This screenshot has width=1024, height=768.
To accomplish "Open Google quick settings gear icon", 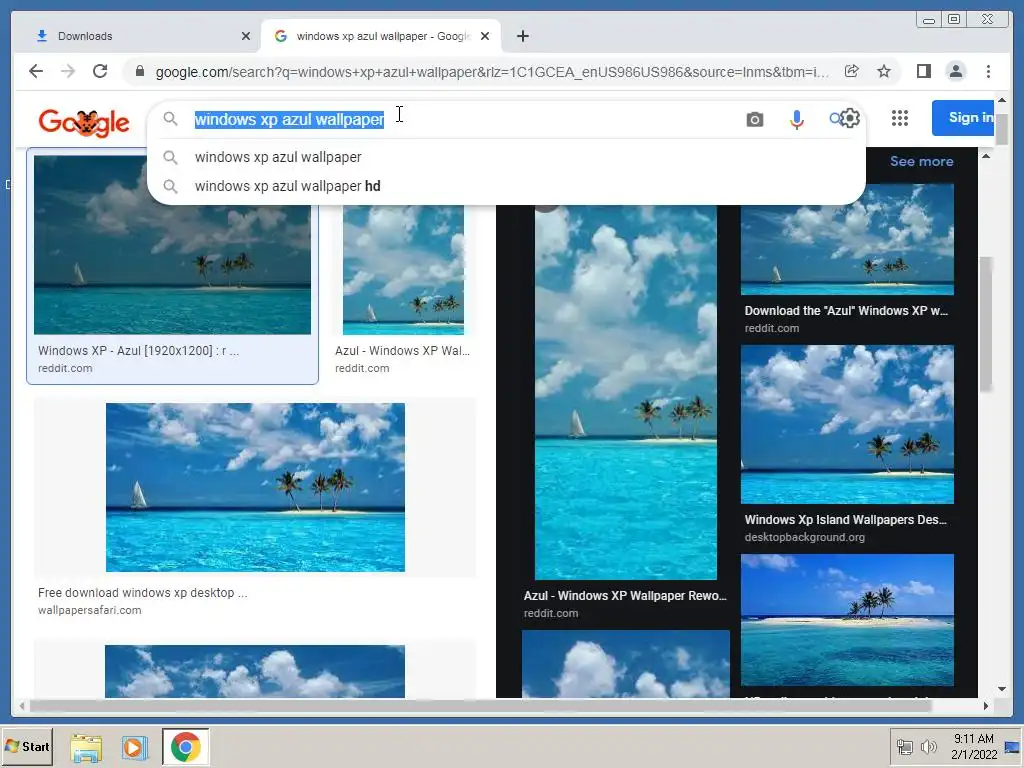I will pos(850,118).
